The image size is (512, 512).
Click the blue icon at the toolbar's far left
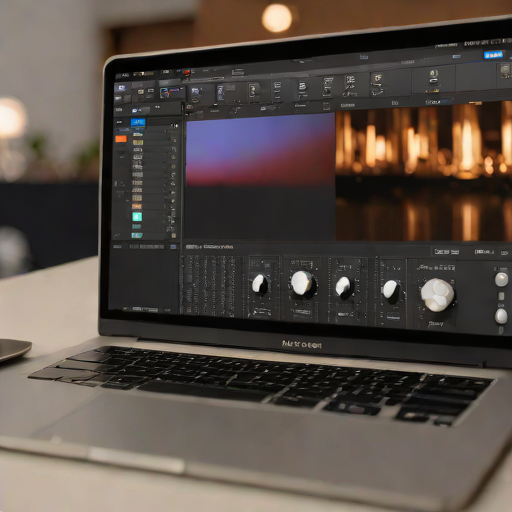pyautogui.click(x=121, y=88)
